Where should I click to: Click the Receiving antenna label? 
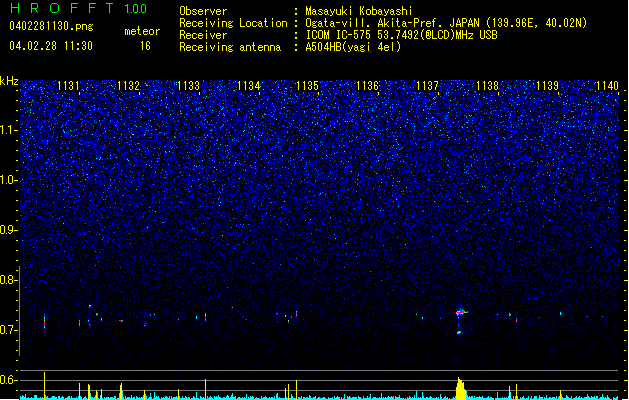click(230, 47)
